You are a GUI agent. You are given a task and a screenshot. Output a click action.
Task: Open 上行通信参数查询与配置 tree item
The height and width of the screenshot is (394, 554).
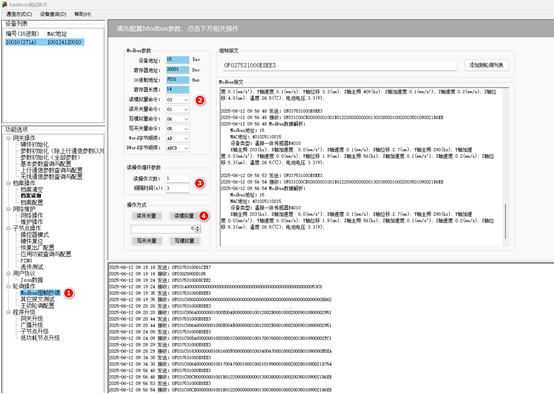(51, 170)
